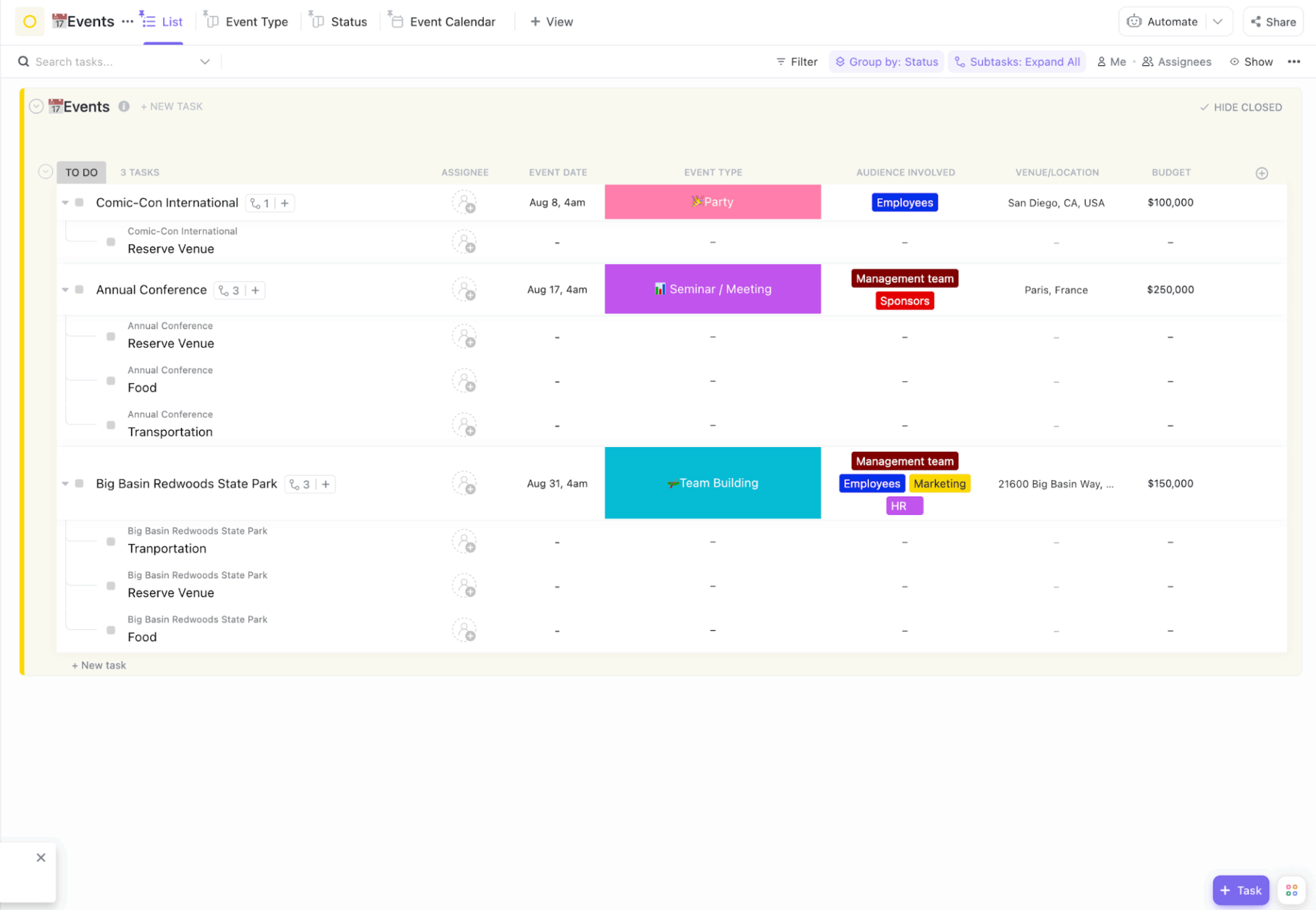Image resolution: width=1316 pixels, height=910 pixels.
Task: Open the dropdown arrow next to Automate
Action: (x=1219, y=21)
